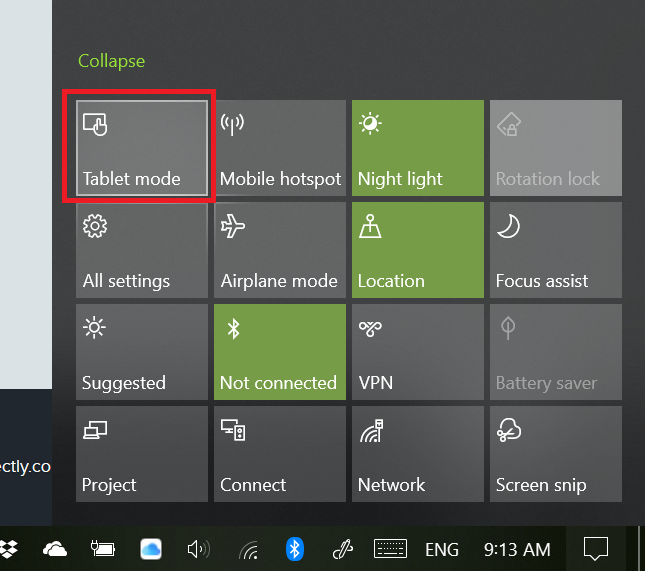Toggle Focus assist tile
Image resolution: width=645 pixels, height=571 pixels.
click(x=556, y=250)
